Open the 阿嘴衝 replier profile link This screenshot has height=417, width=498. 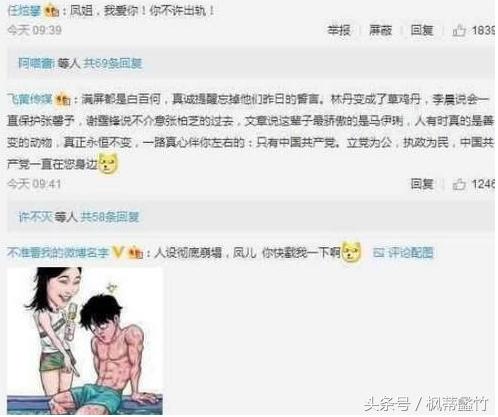click(36, 63)
